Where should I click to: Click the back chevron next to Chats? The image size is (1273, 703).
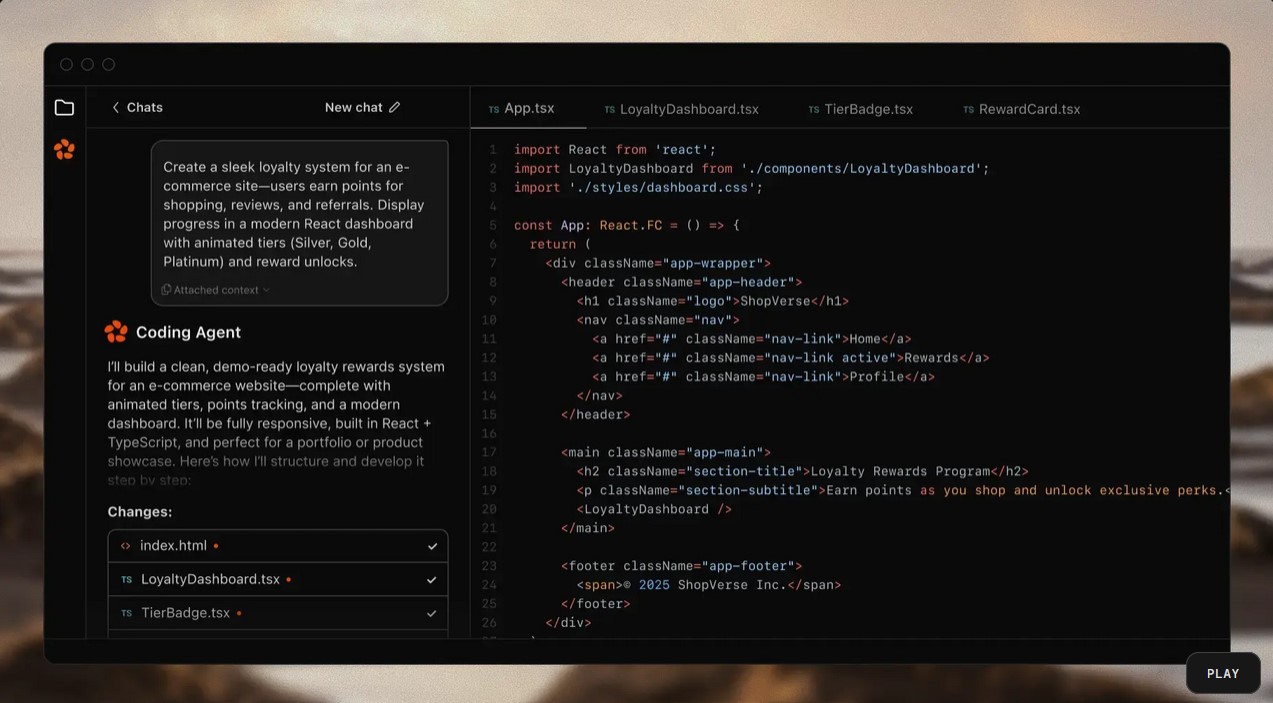point(115,107)
